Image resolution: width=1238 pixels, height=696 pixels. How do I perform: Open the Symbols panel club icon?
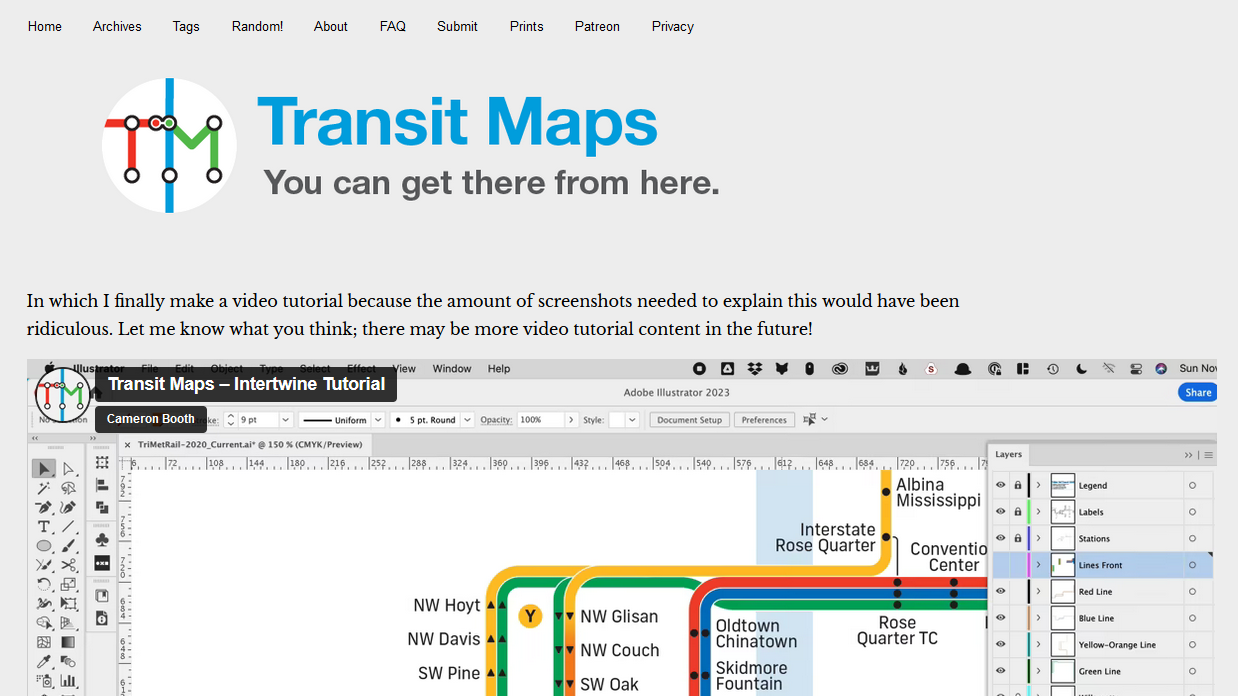[102, 539]
